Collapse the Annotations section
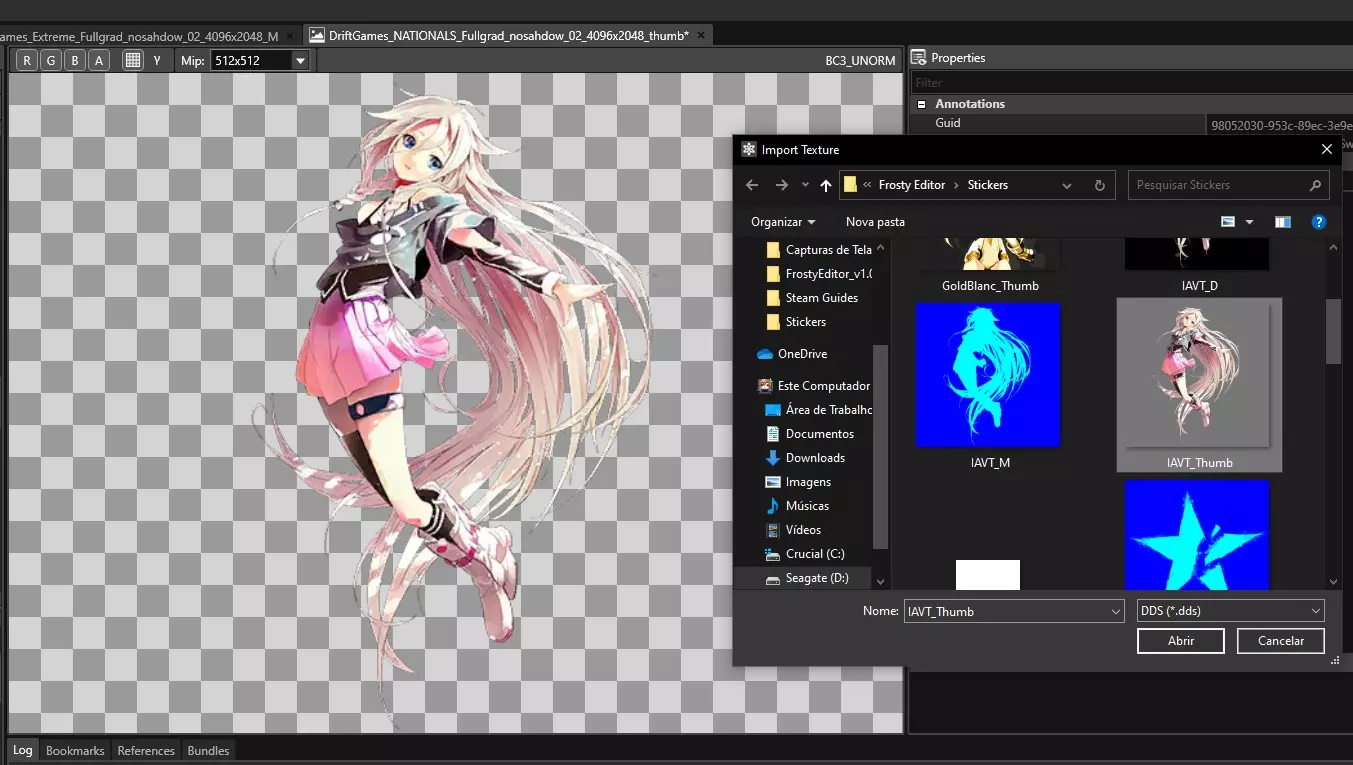1353x765 pixels. pos(921,104)
